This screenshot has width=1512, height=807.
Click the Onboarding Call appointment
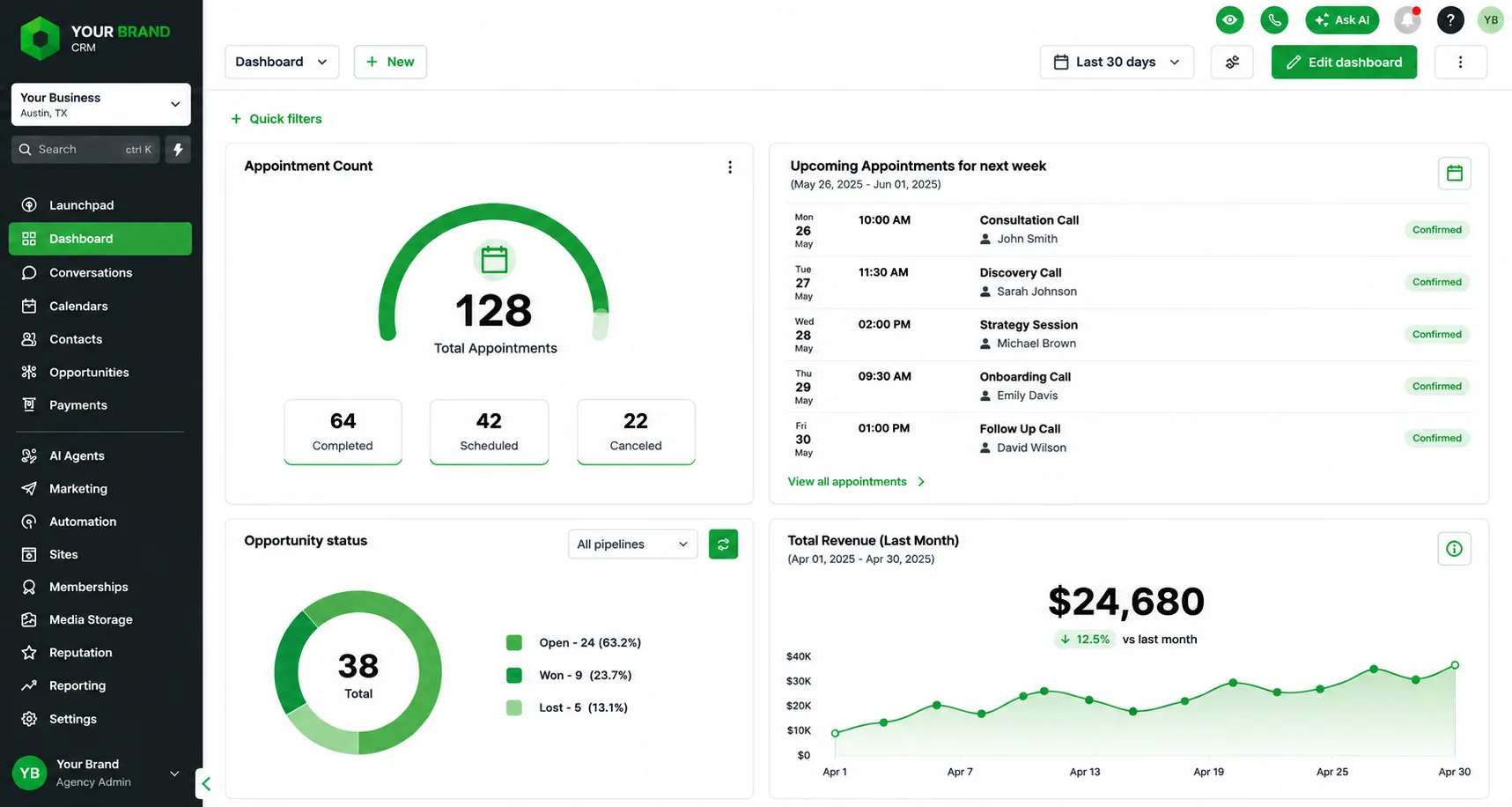coord(1129,386)
